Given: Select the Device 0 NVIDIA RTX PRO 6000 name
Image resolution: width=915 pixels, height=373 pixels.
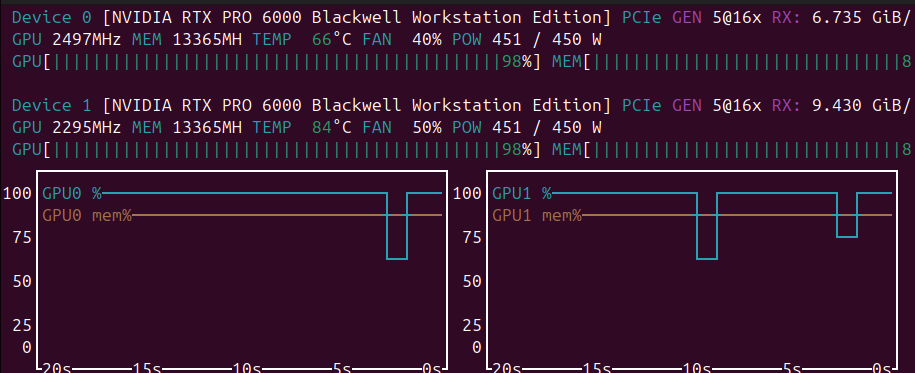Looking at the screenshot, I should tap(357, 18).
